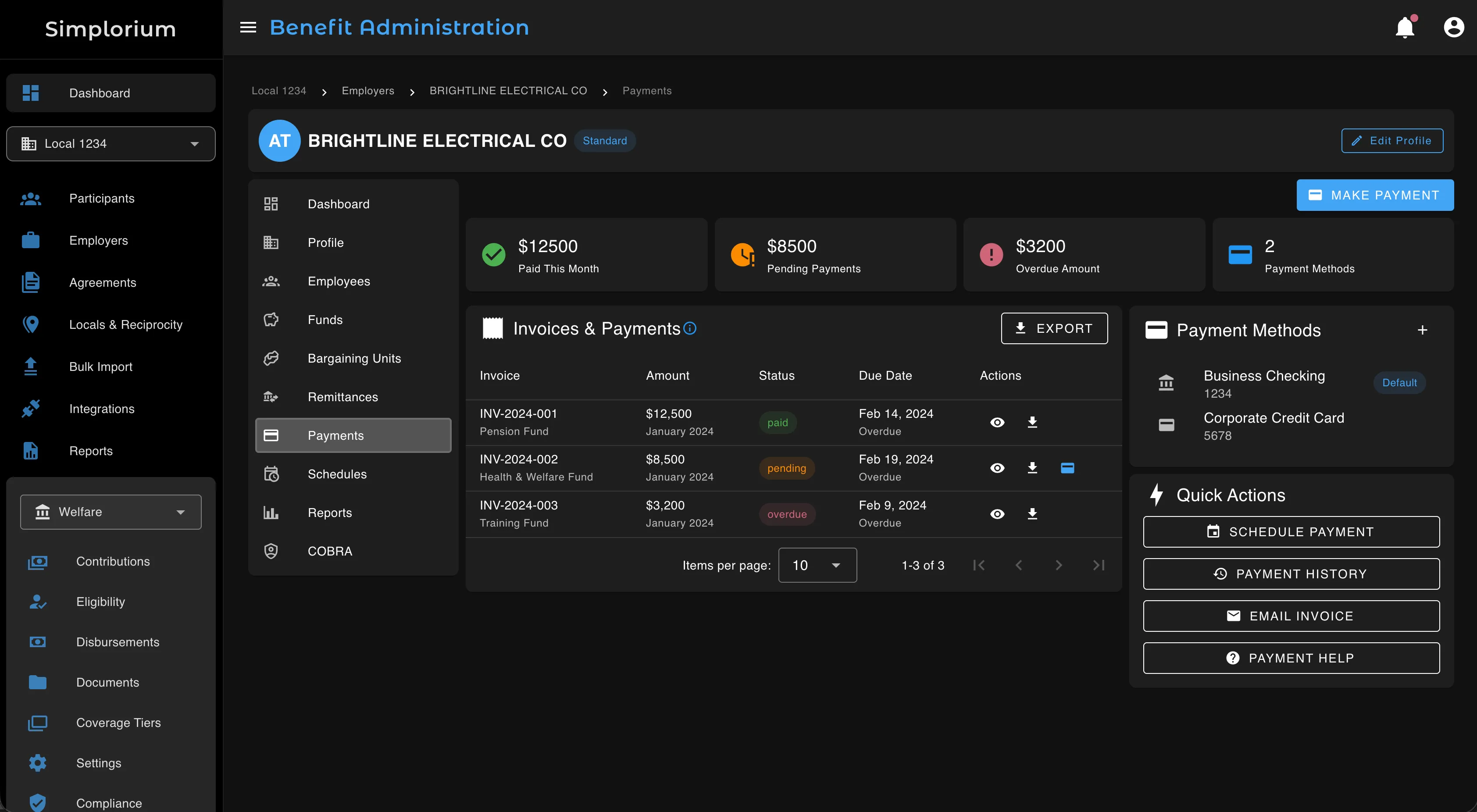1477x812 pixels.
Task: Go to the Employers breadcrumb link
Action: pyautogui.click(x=367, y=91)
